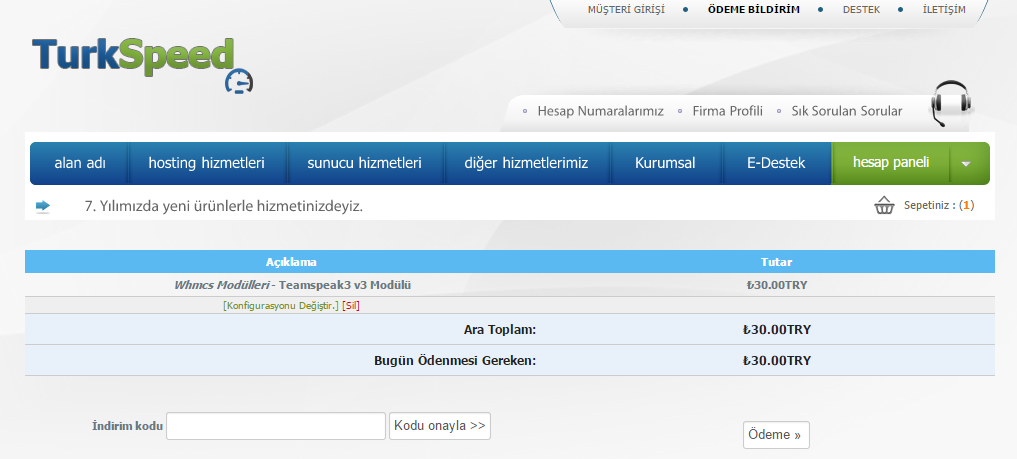Click the shopping basket icon
Image resolution: width=1017 pixels, height=459 pixels.
[x=884, y=206]
